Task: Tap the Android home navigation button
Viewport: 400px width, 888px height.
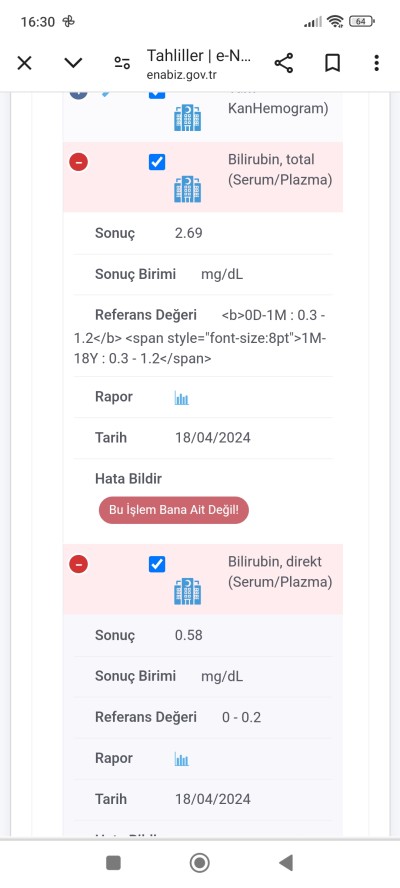Action: pyautogui.click(x=199, y=863)
